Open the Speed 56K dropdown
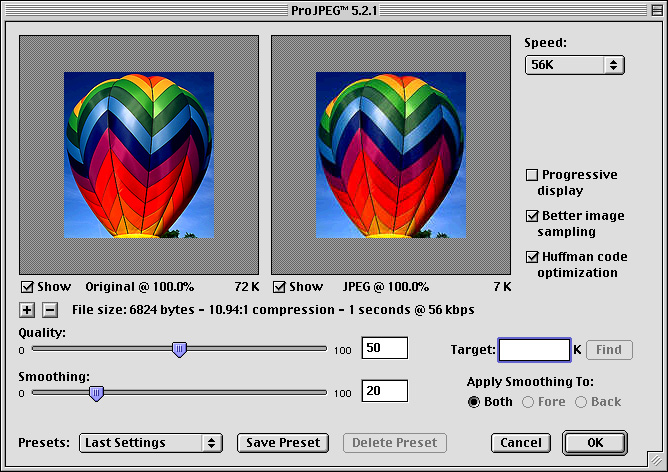 tap(574, 65)
